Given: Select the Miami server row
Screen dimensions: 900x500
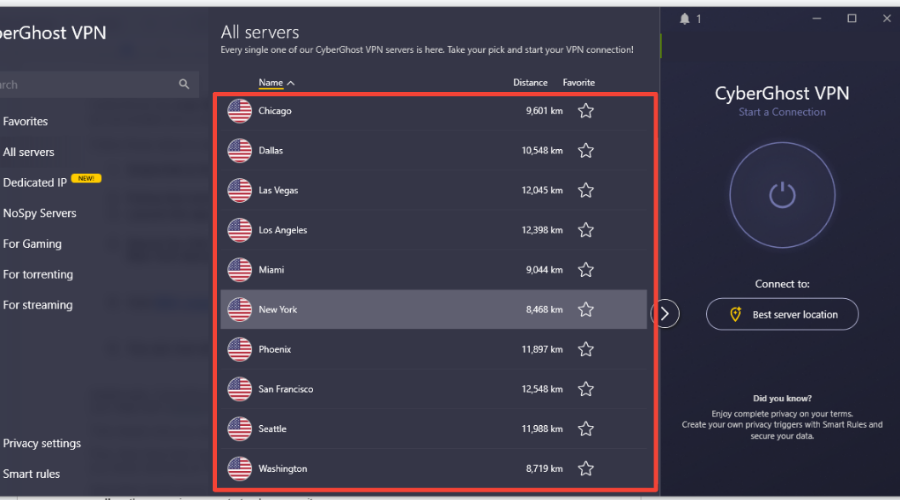Looking at the screenshot, I should [433, 270].
